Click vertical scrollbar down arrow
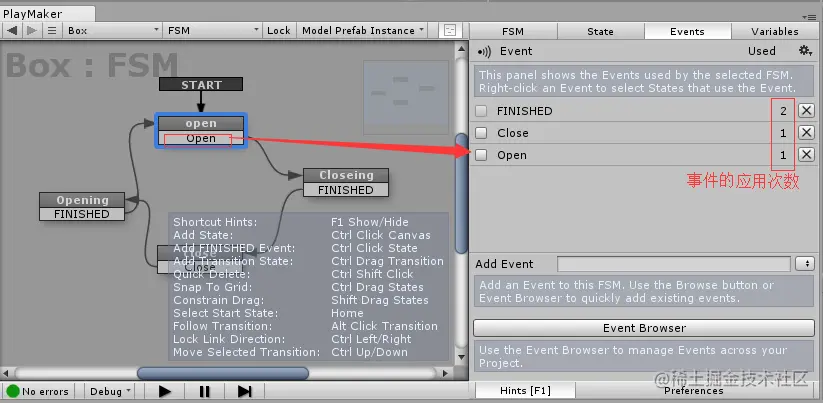This screenshot has width=823, height=403. [461, 358]
